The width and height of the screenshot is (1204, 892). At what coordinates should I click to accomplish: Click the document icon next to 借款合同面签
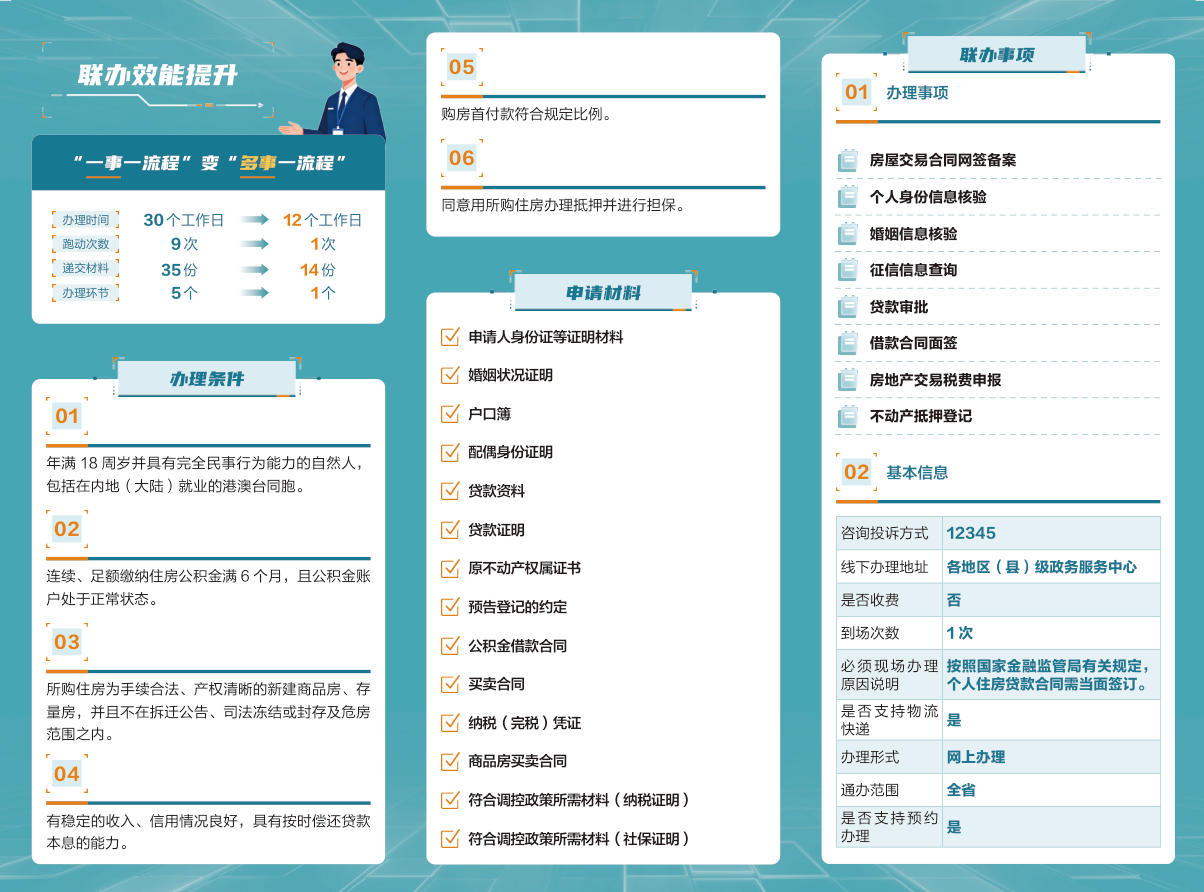tap(847, 343)
